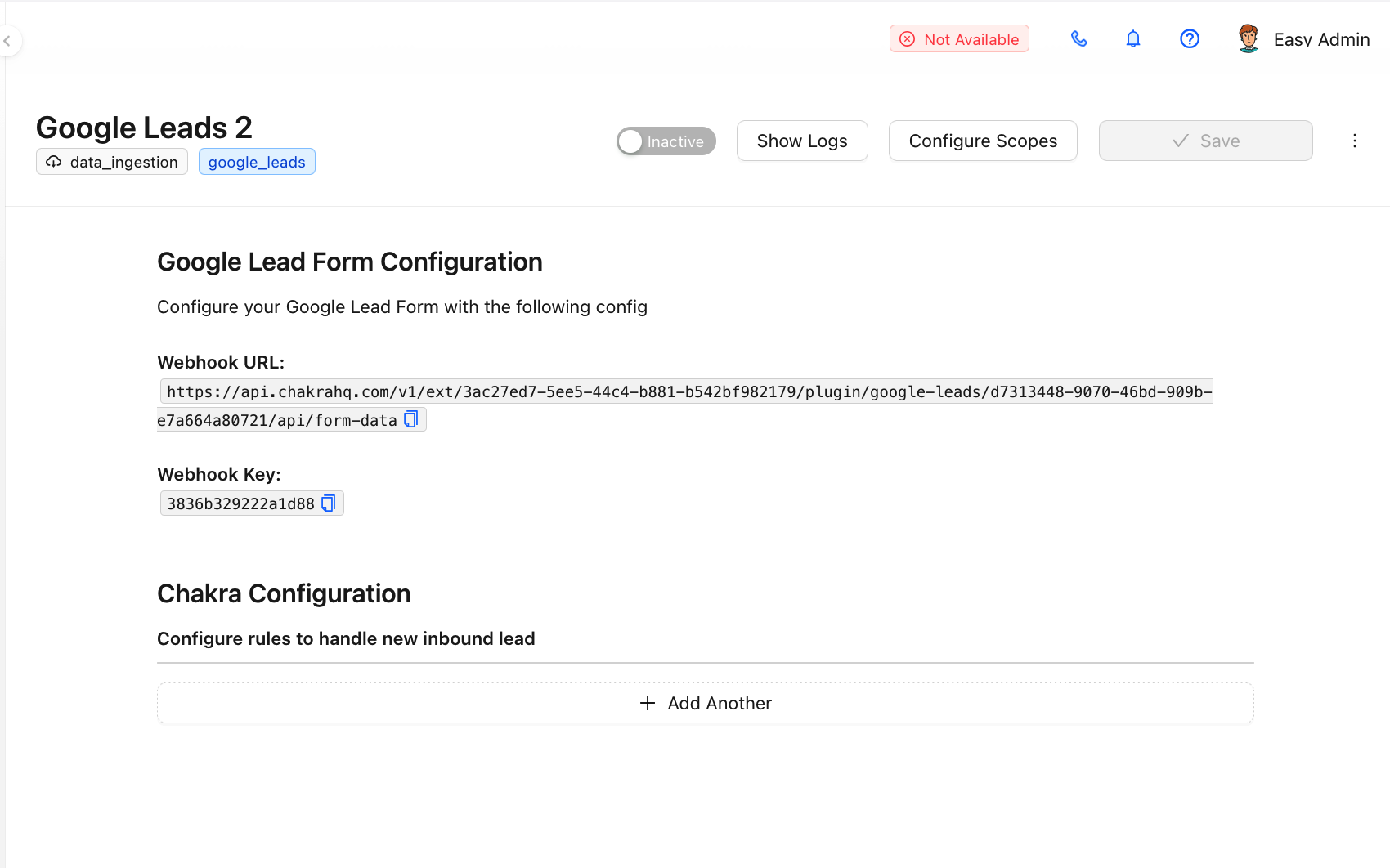Copy the Webhook URL
The image size is (1390, 868).
click(x=411, y=419)
